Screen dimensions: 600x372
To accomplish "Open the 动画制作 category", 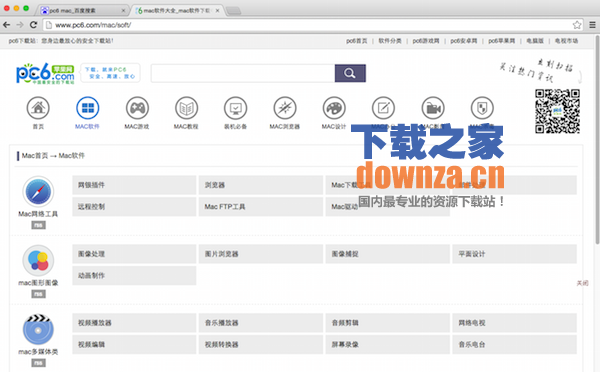I will click(134, 276).
